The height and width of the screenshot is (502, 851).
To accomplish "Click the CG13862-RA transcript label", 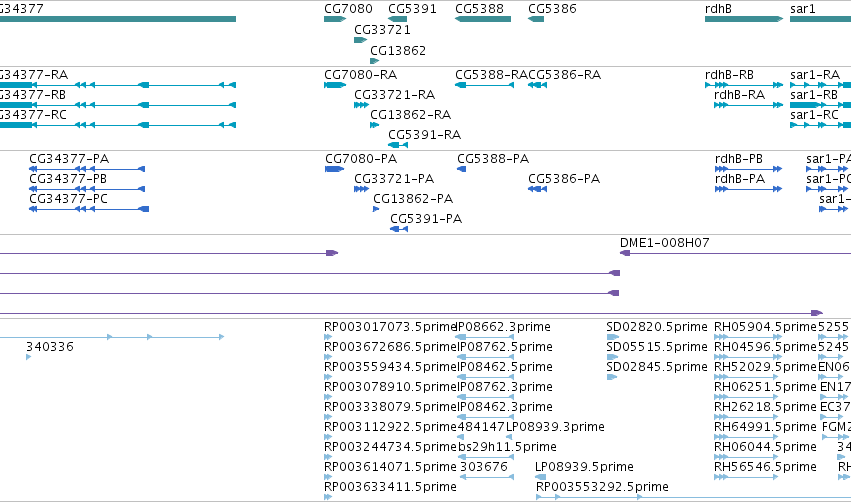I will 410,115.
